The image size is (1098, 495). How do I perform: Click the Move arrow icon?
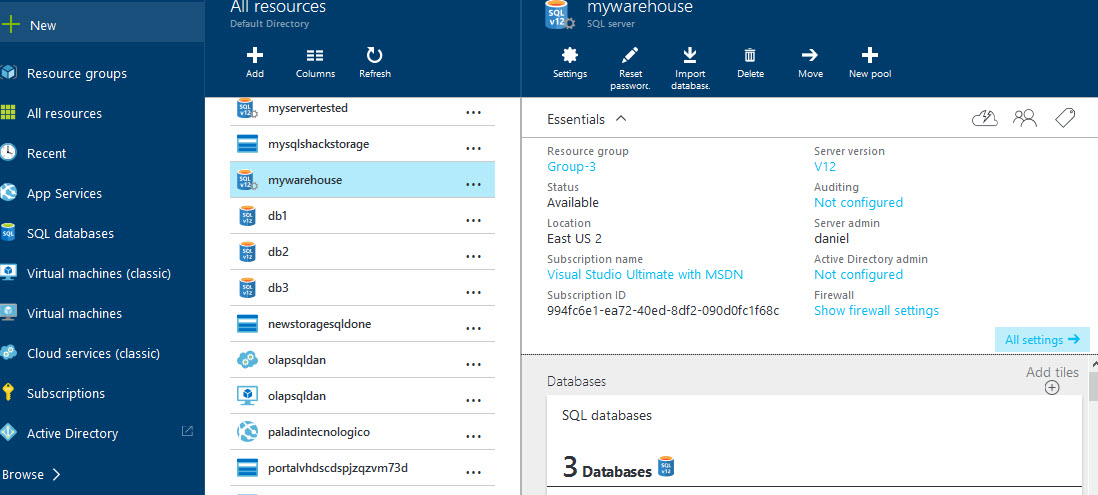pos(810,56)
